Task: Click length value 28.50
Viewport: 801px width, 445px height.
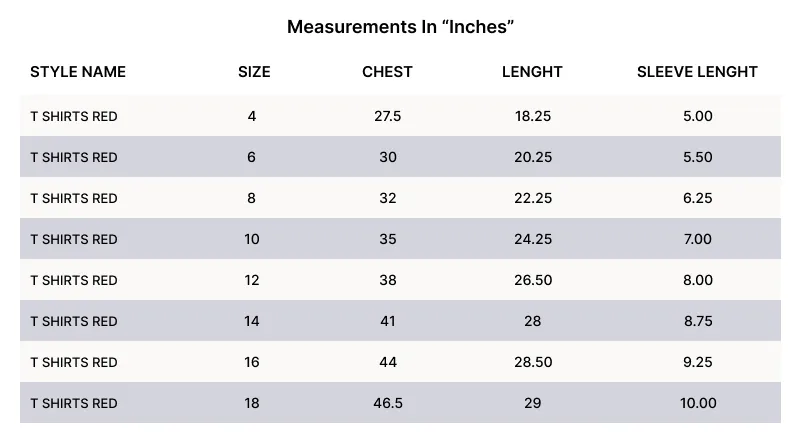Action: pyautogui.click(x=533, y=362)
